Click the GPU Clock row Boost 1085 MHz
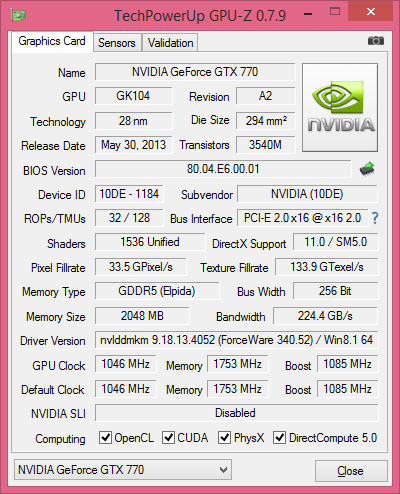Viewport: 400px width, 494px height. click(x=348, y=364)
